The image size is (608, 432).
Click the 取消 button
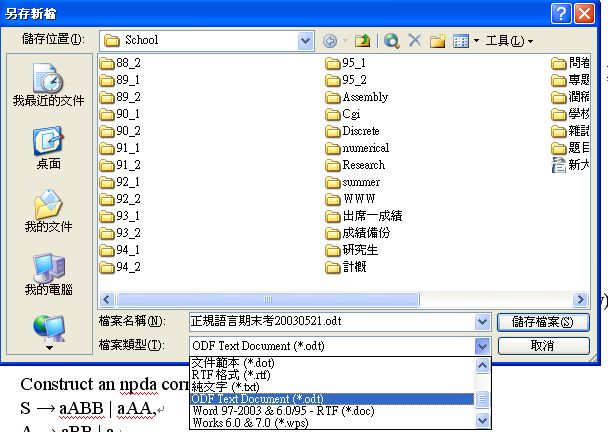pyautogui.click(x=542, y=345)
